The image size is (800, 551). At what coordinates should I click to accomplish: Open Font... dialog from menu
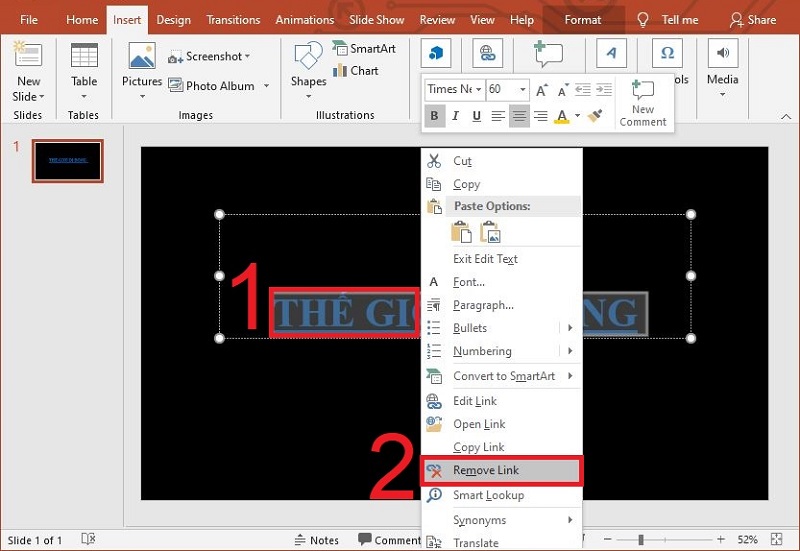coord(502,282)
